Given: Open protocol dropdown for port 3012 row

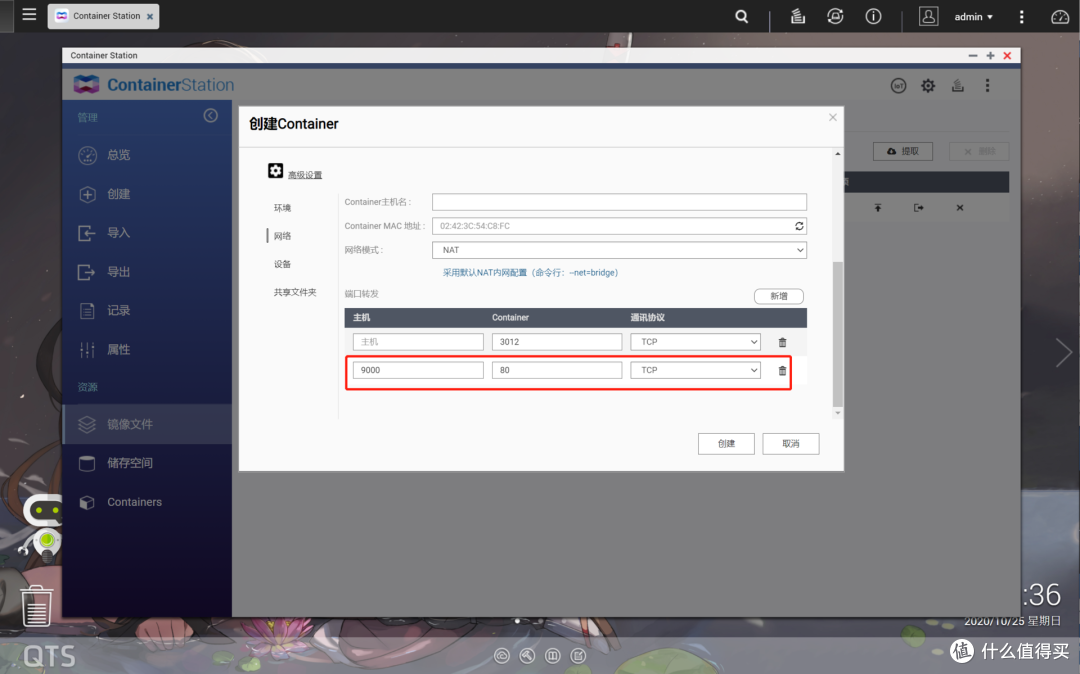Looking at the screenshot, I should point(695,342).
